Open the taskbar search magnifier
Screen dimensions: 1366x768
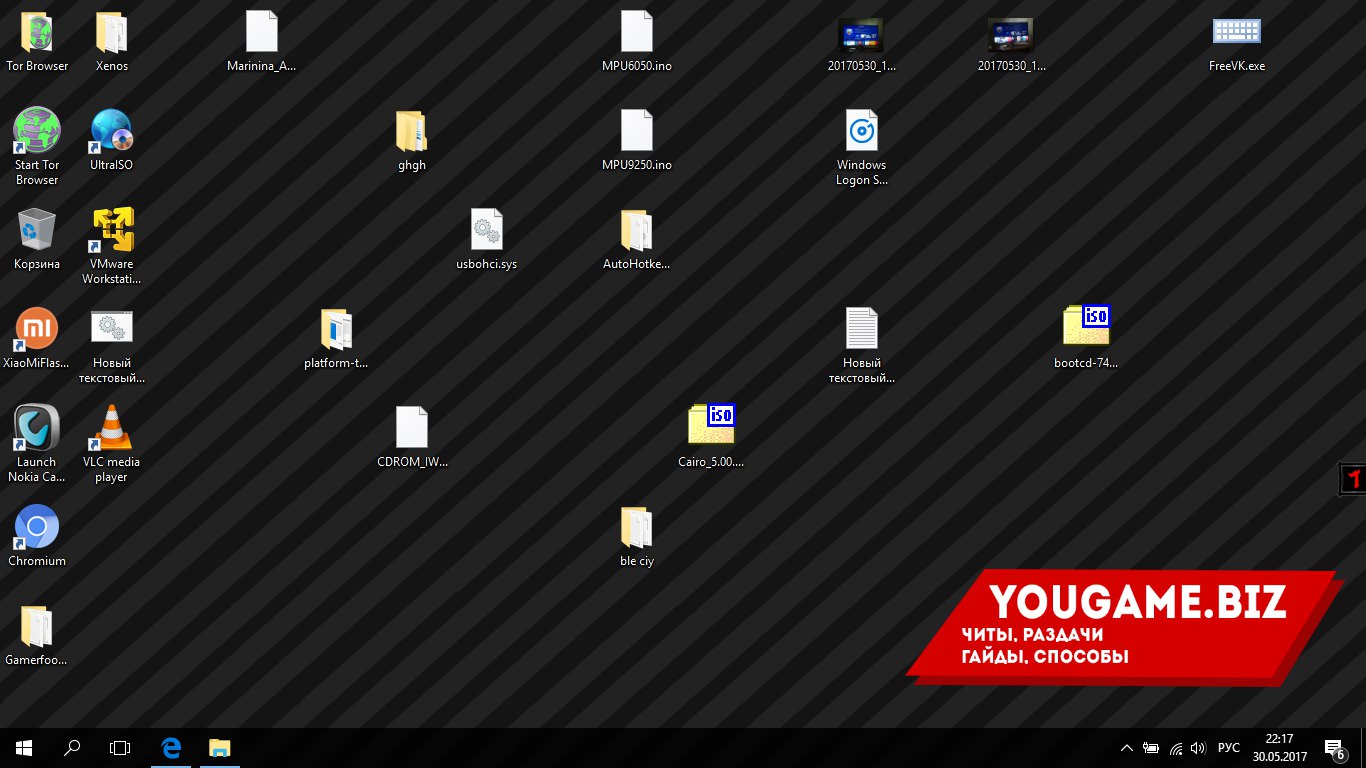pyautogui.click(x=72, y=748)
